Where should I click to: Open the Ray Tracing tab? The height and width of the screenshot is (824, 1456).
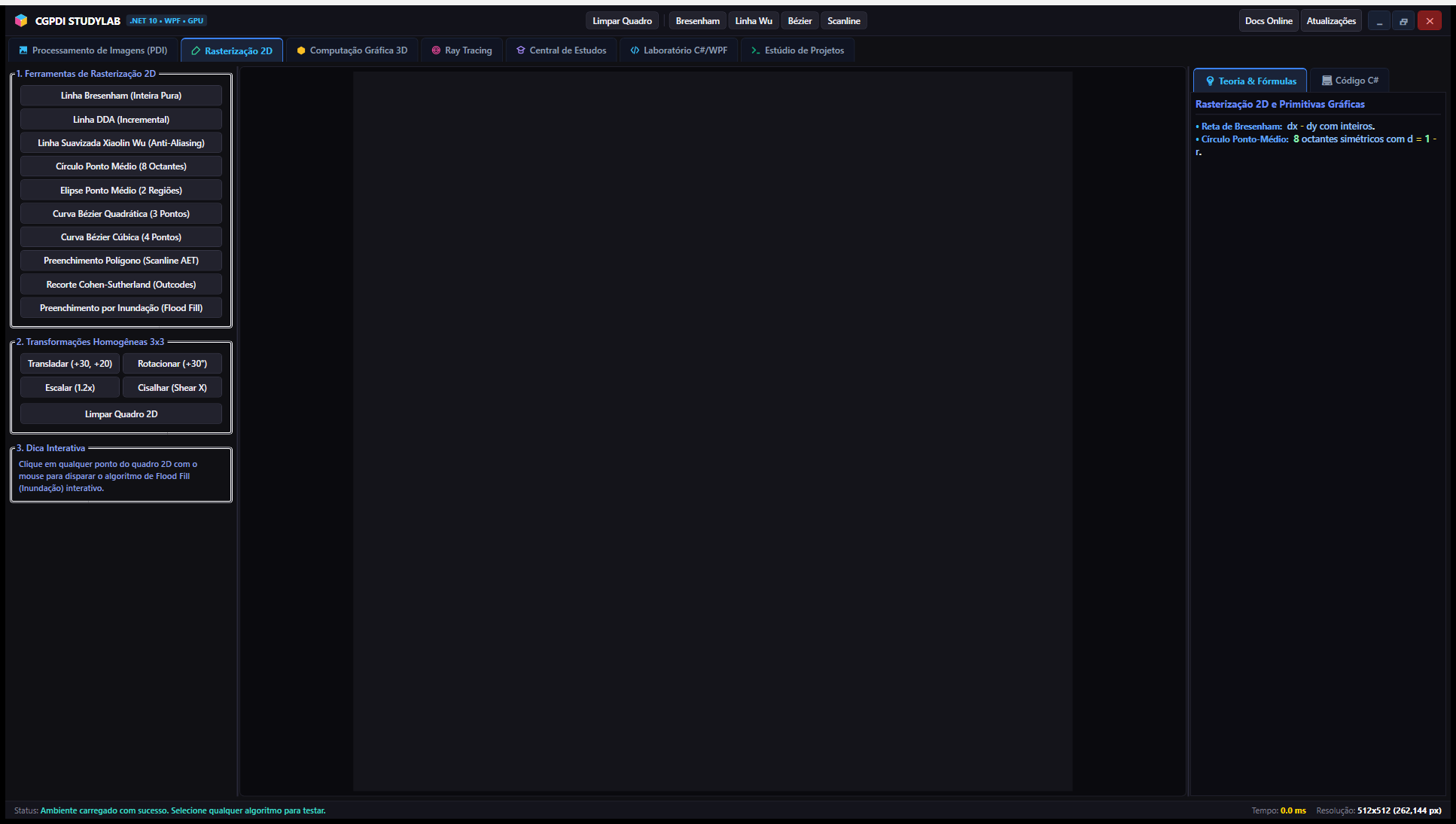pos(461,50)
